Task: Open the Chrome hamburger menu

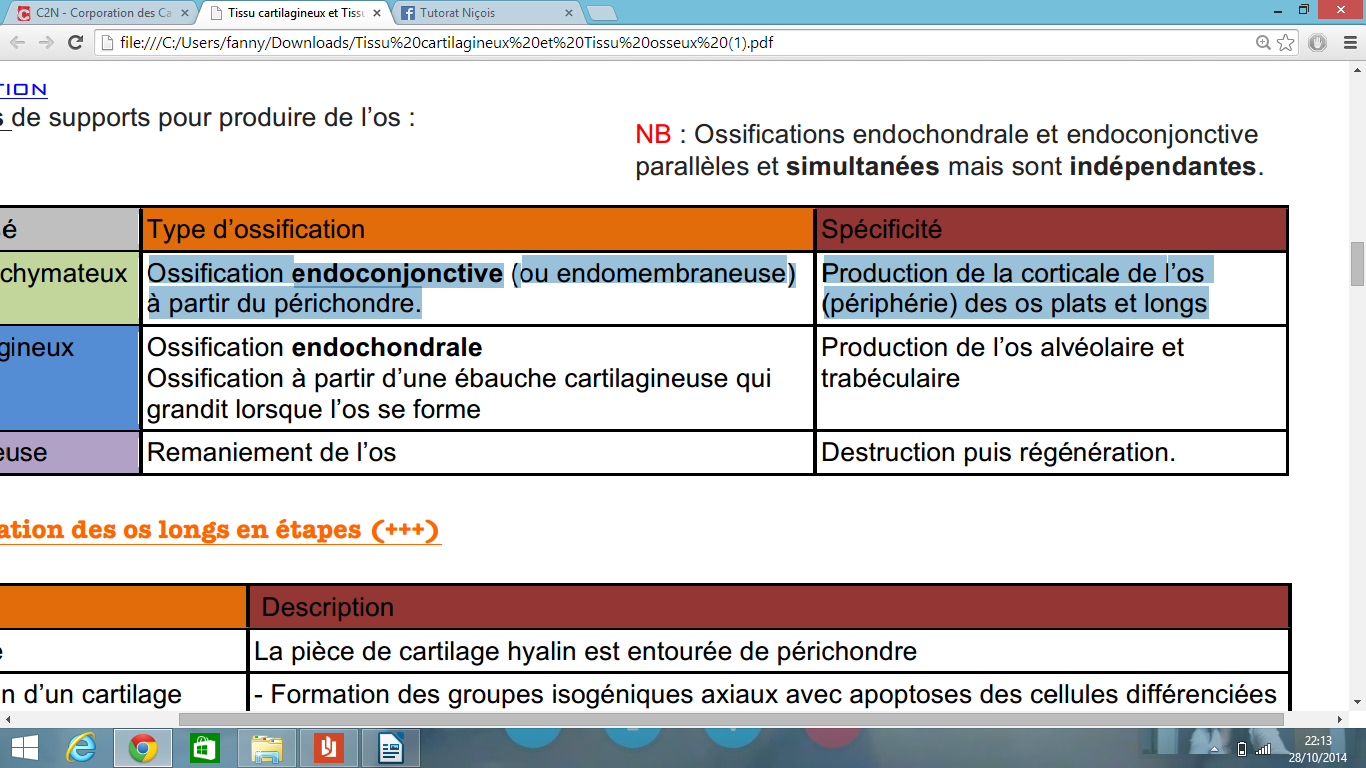Action: pos(1349,43)
